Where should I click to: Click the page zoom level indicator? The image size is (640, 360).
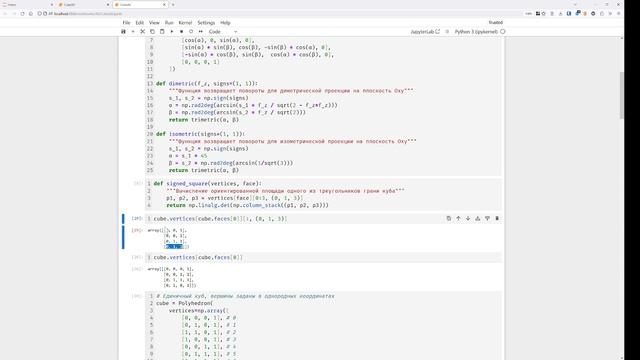click(529, 13)
